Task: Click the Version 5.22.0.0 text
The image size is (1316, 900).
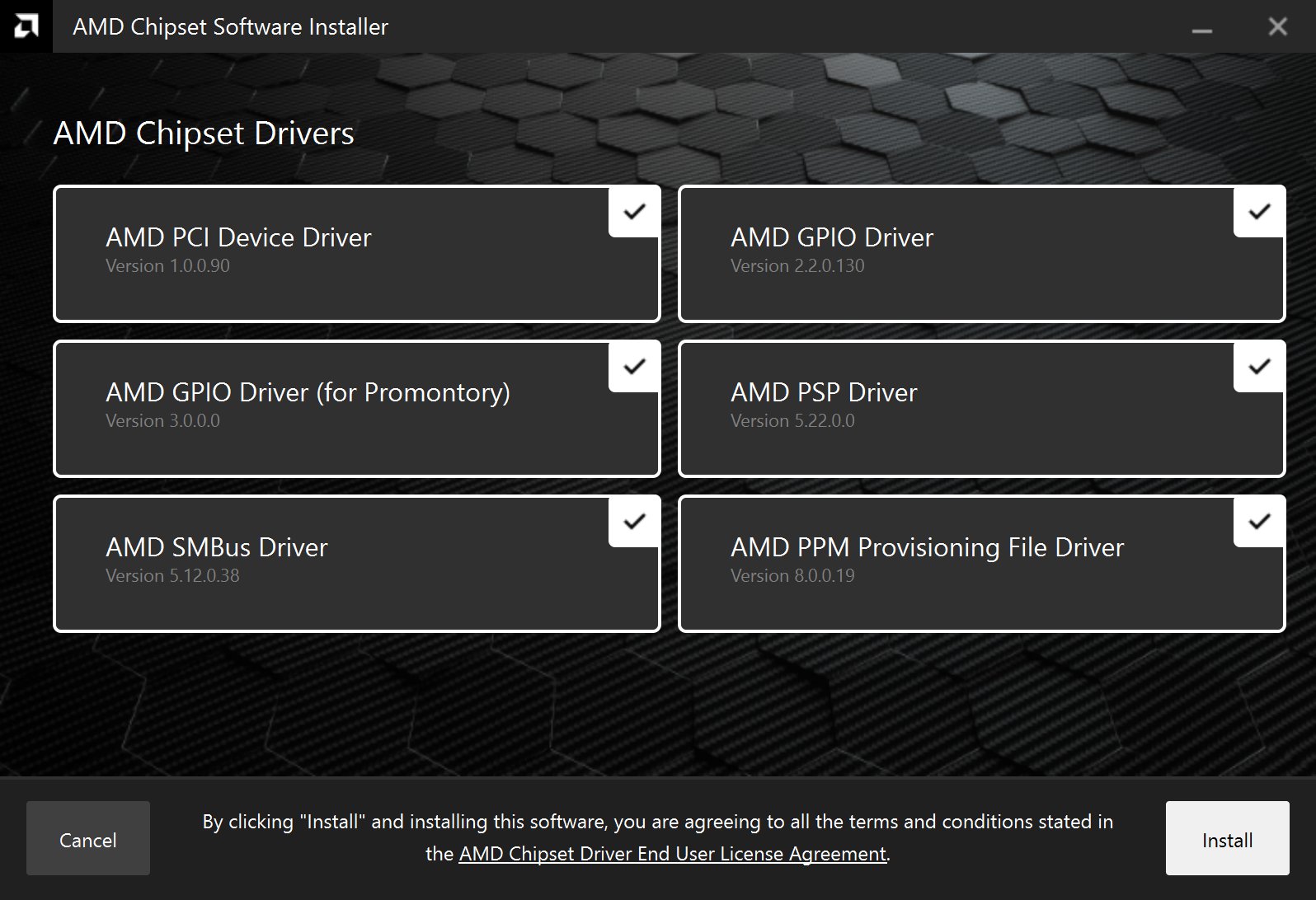Action: click(x=792, y=421)
